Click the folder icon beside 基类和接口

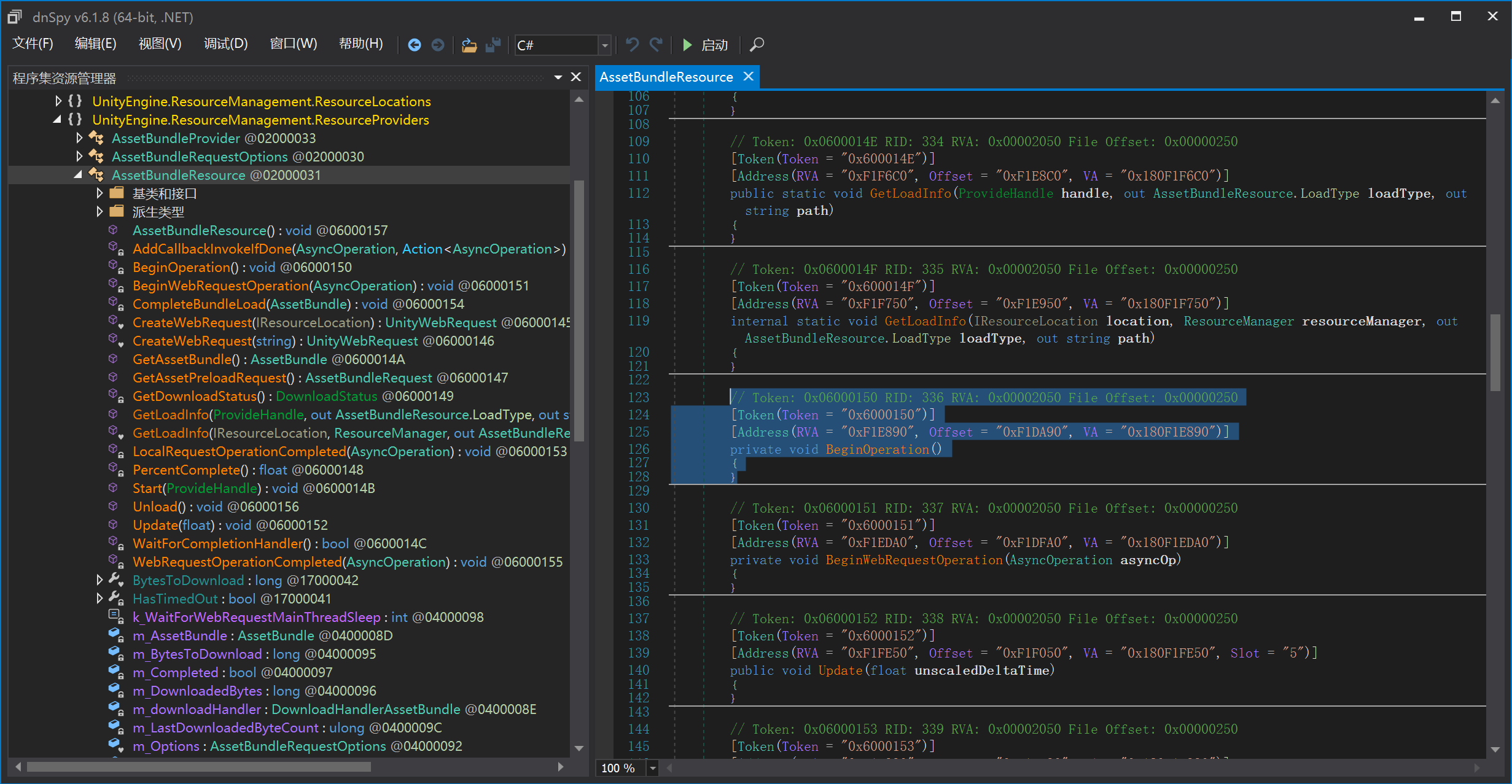117,193
